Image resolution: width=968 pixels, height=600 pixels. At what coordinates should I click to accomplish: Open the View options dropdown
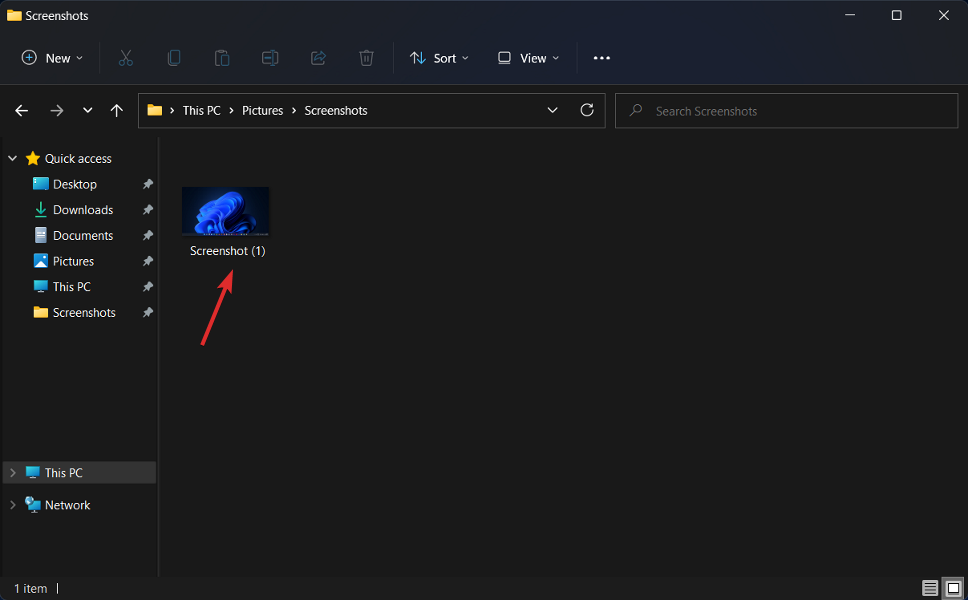[528, 58]
